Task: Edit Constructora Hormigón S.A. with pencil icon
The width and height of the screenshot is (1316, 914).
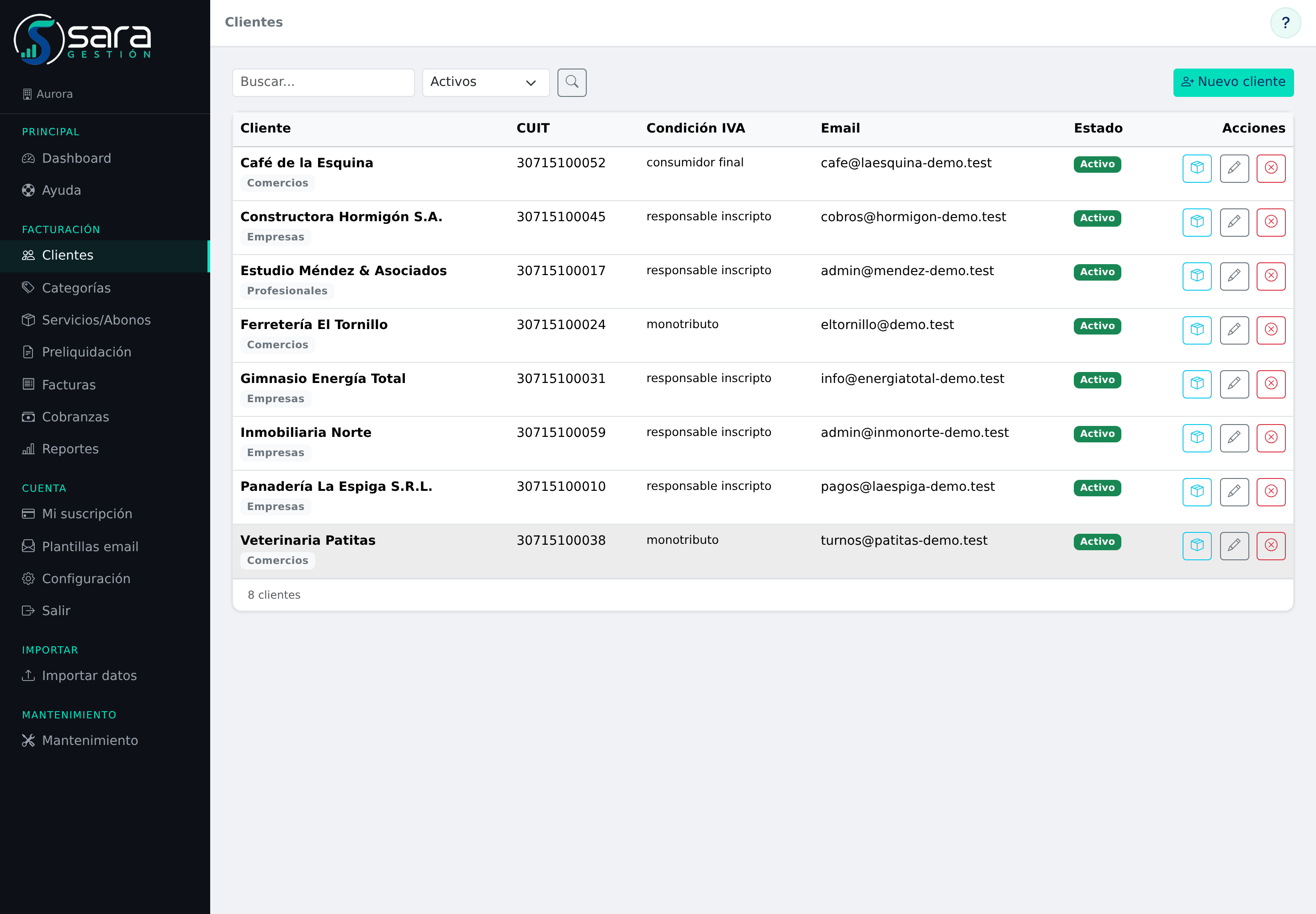Action: [1234, 222]
